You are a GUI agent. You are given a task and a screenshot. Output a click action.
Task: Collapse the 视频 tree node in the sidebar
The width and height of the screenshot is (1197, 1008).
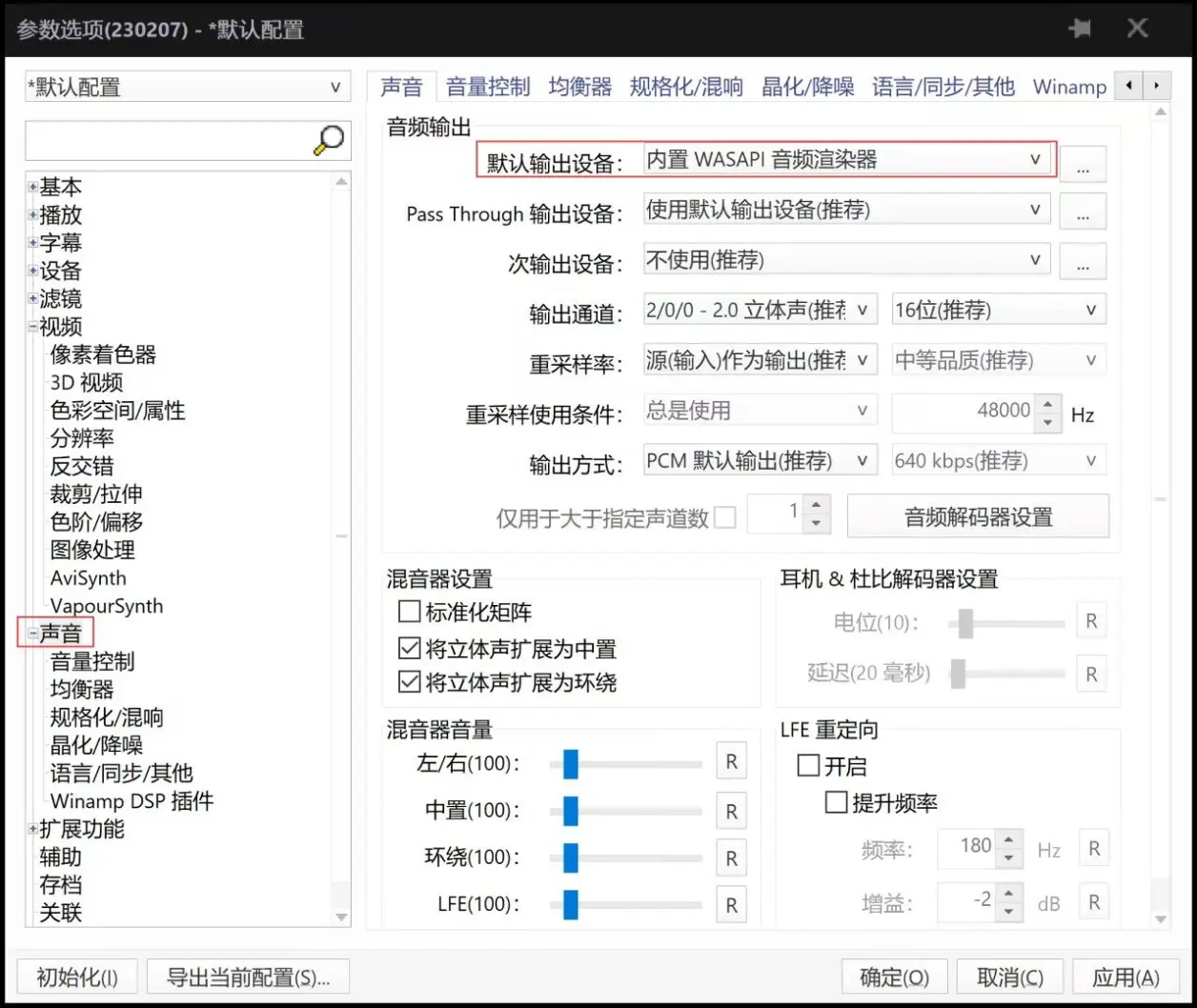pyautogui.click(x=31, y=326)
